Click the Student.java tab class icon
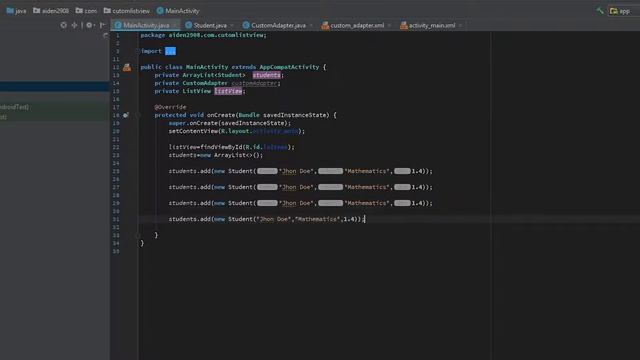This screenshot has height=360, width=640. pos(189,25)
